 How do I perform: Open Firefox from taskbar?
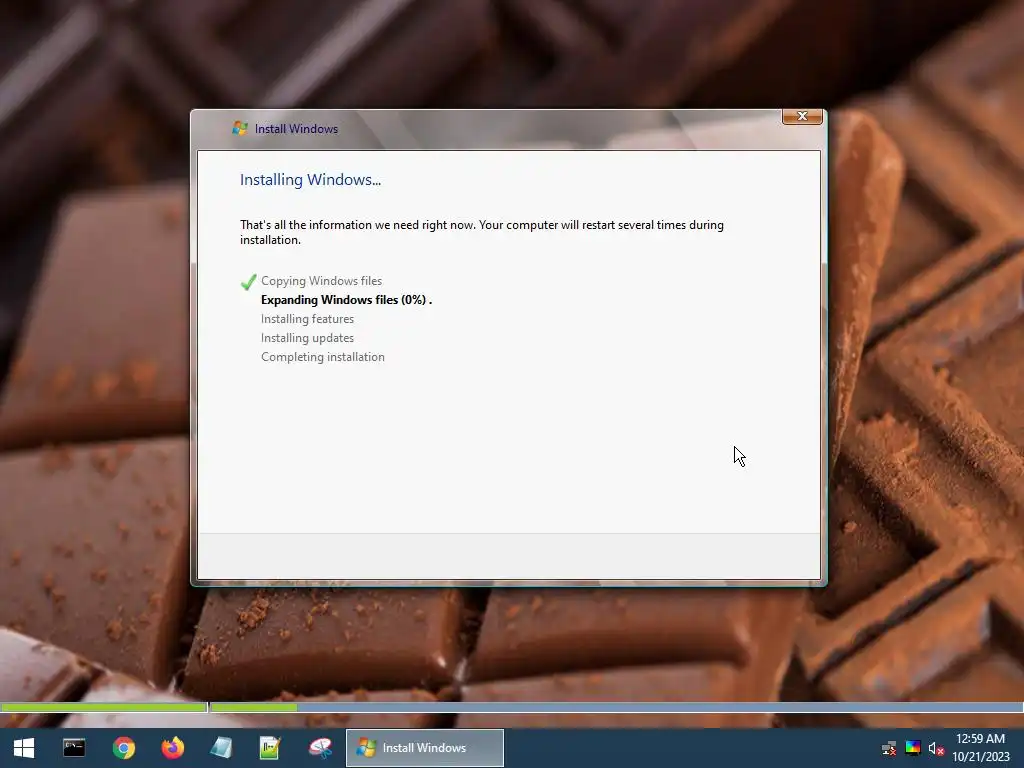[x=172, y=748]
